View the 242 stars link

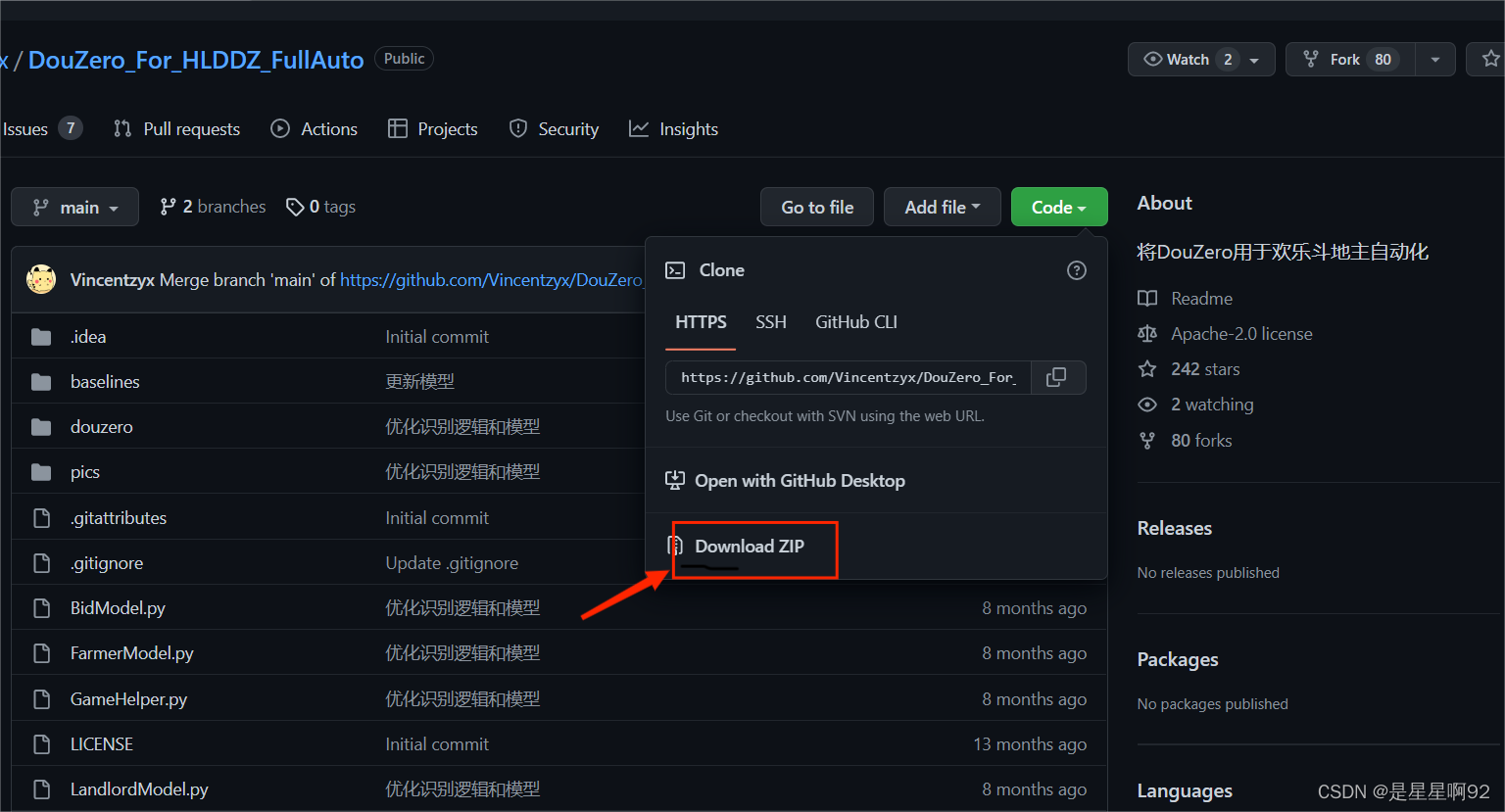[1205, 369]
